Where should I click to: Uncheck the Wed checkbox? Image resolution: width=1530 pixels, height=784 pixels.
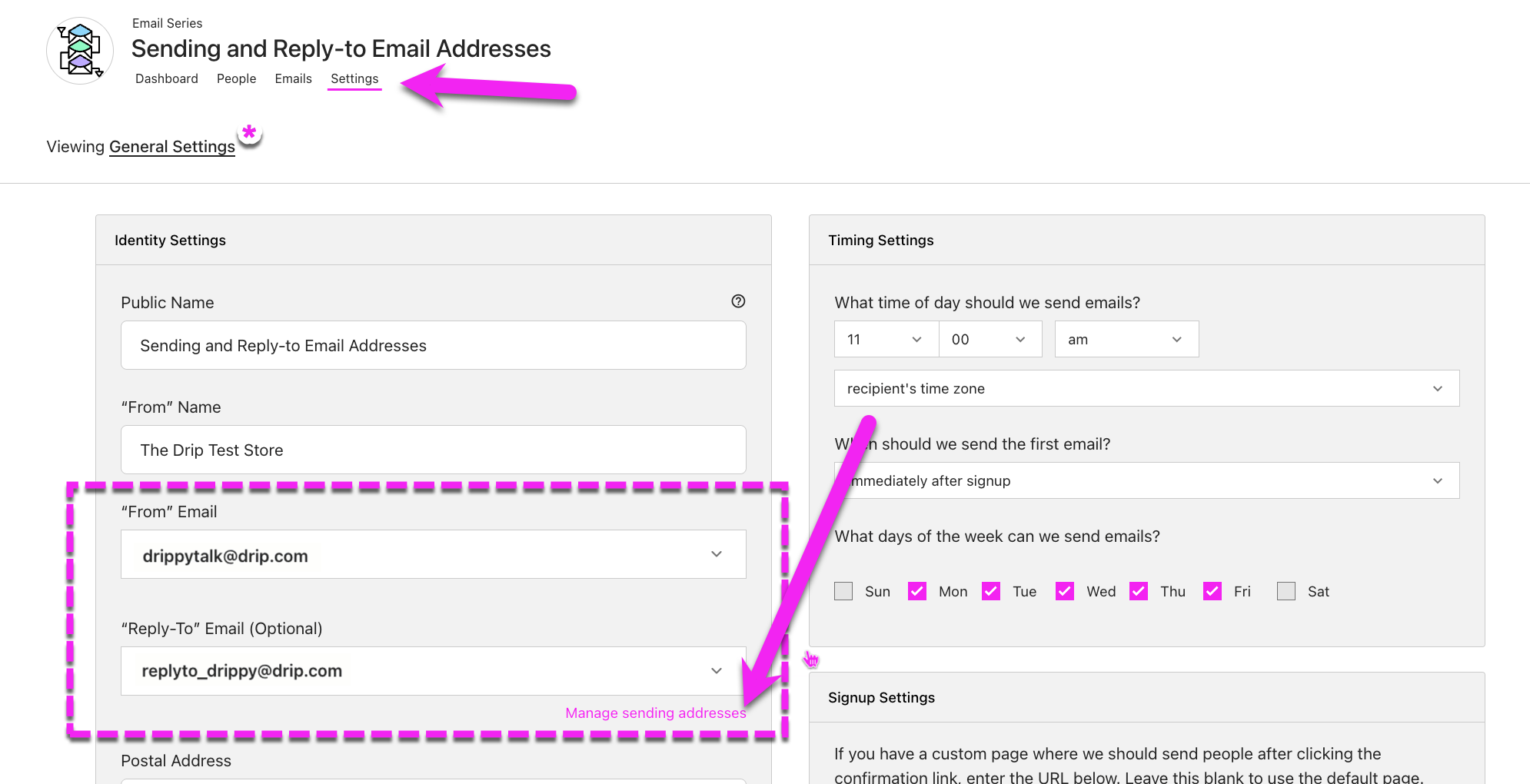(1065, 591)
